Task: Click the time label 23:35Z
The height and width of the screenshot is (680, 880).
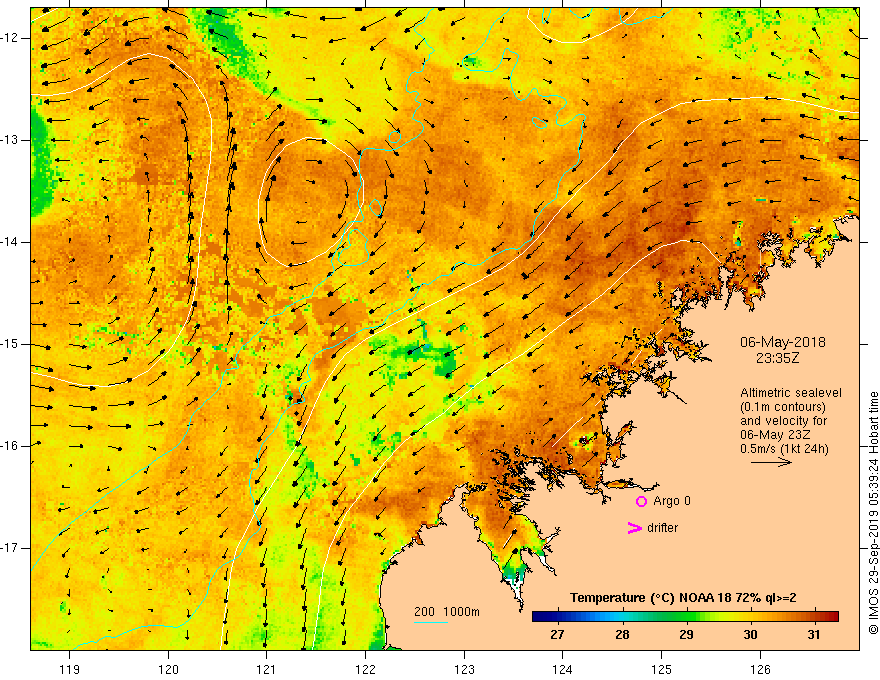Action: [x=777, y=358]
